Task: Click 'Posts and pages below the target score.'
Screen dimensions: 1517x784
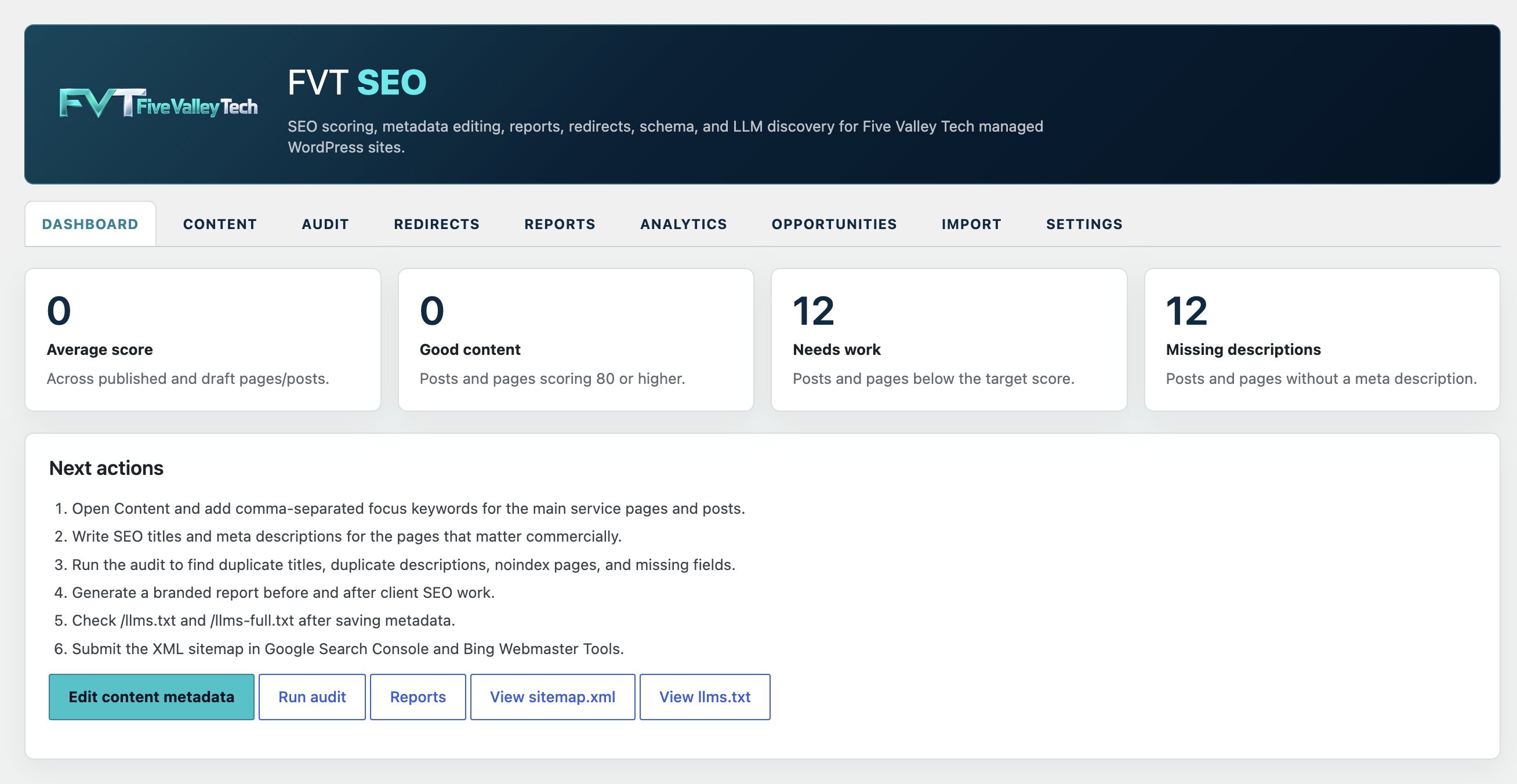Action: point(934,379)
